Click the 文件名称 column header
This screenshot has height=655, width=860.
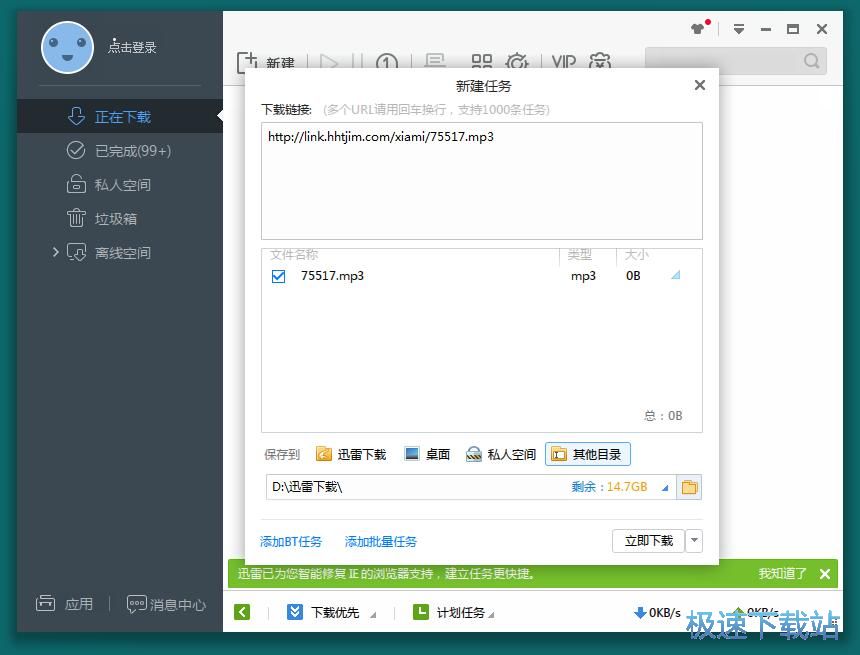click(294, 255)
